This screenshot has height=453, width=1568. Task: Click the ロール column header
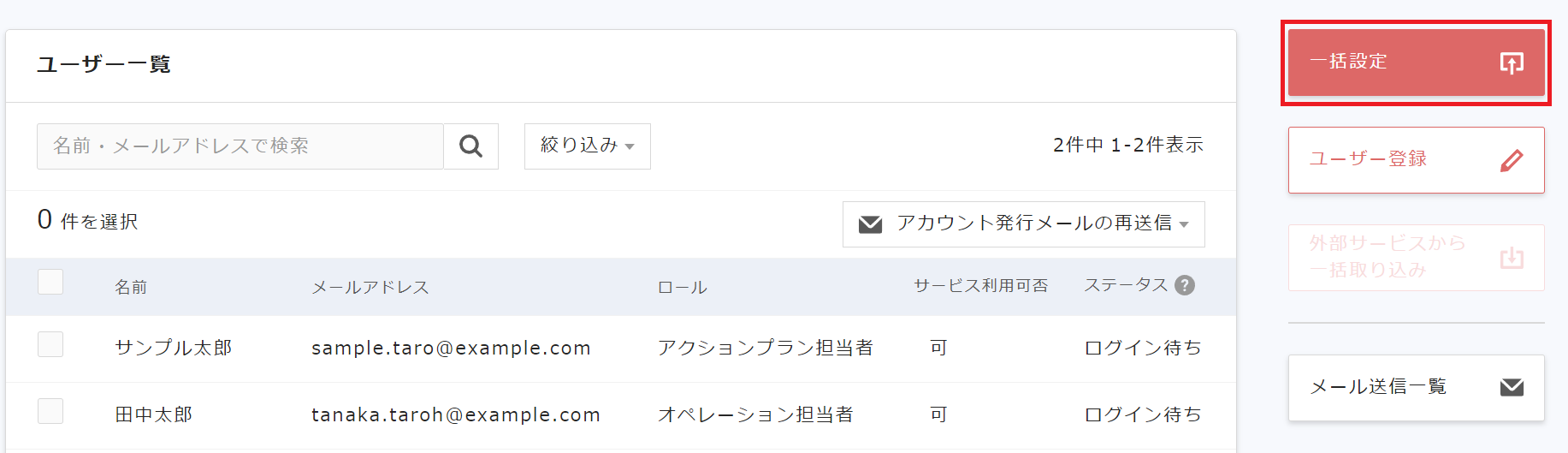[x=682, y=287]
